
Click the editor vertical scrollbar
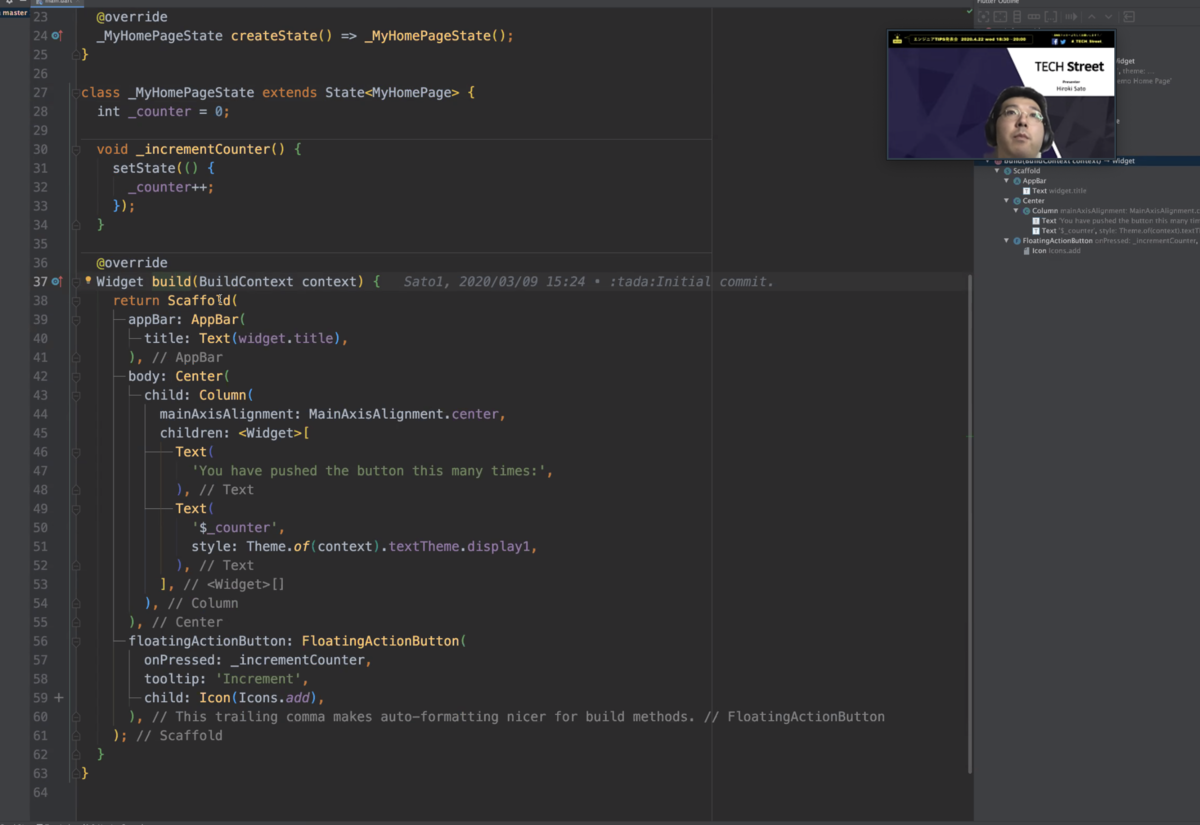pyautogui.click(x=969, y=525)
